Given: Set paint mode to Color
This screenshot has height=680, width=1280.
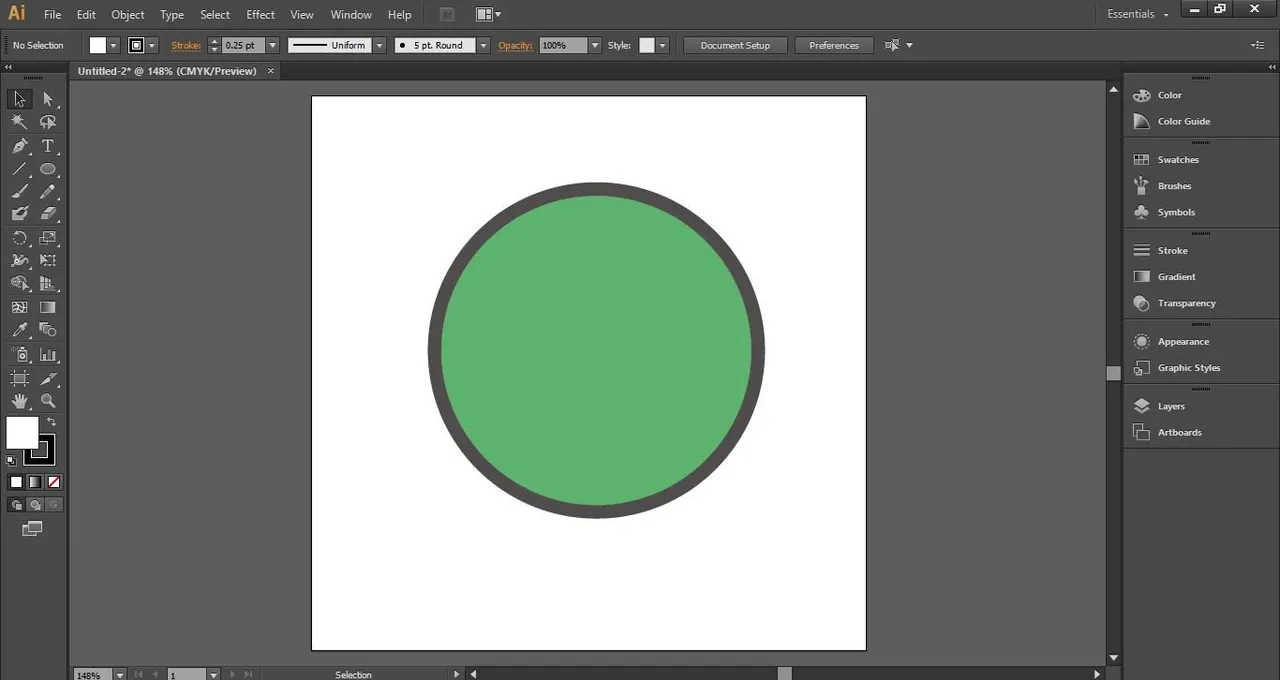Looking at the screenshot, I should tap(16, 482).
